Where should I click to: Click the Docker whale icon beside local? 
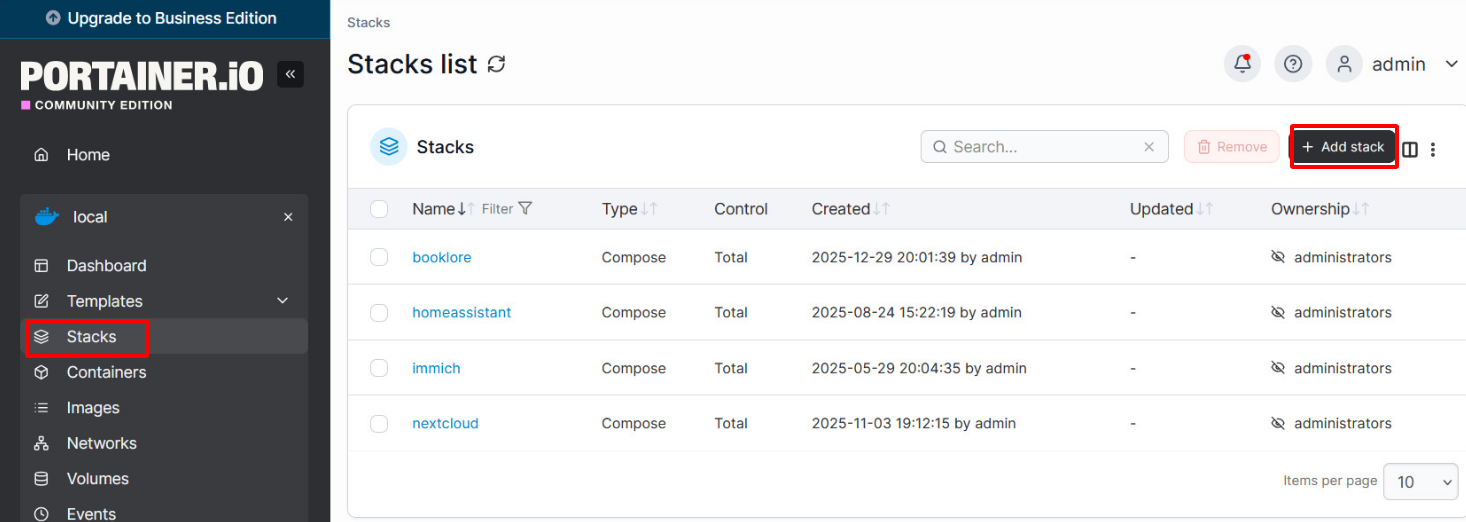point(46,217)
